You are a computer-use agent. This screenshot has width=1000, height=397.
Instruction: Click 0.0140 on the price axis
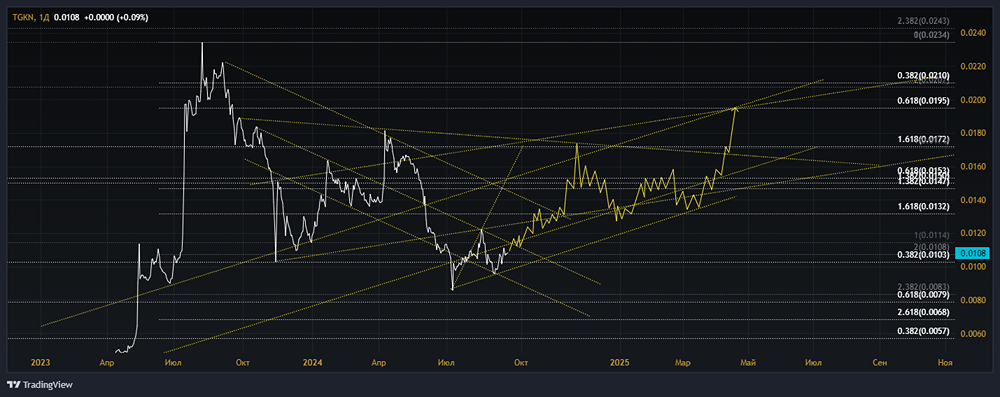tap(973, 200)
